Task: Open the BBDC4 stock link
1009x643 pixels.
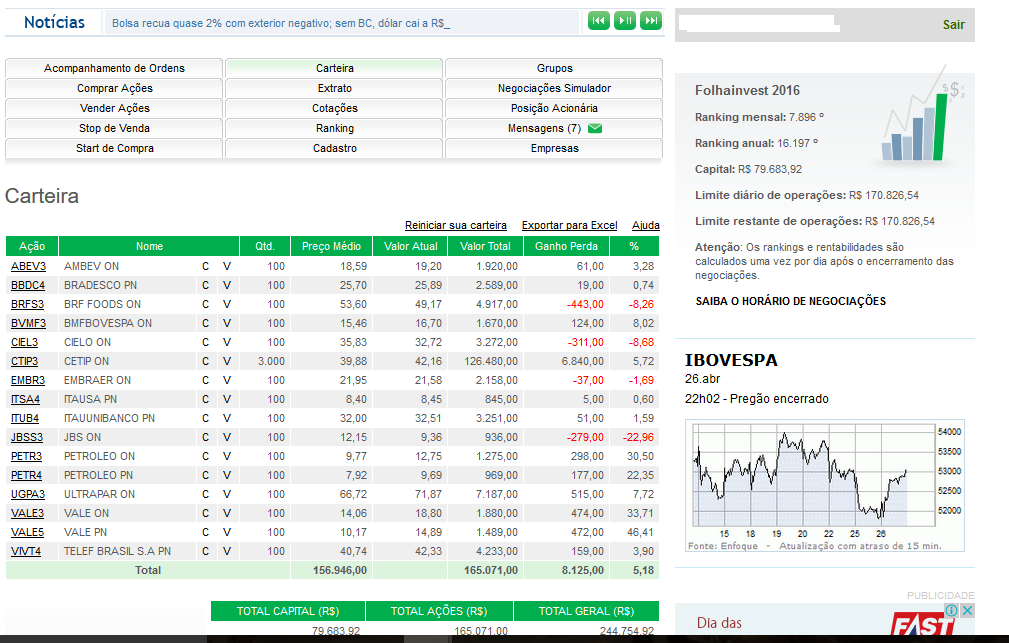Action: (x=28, y=285)
